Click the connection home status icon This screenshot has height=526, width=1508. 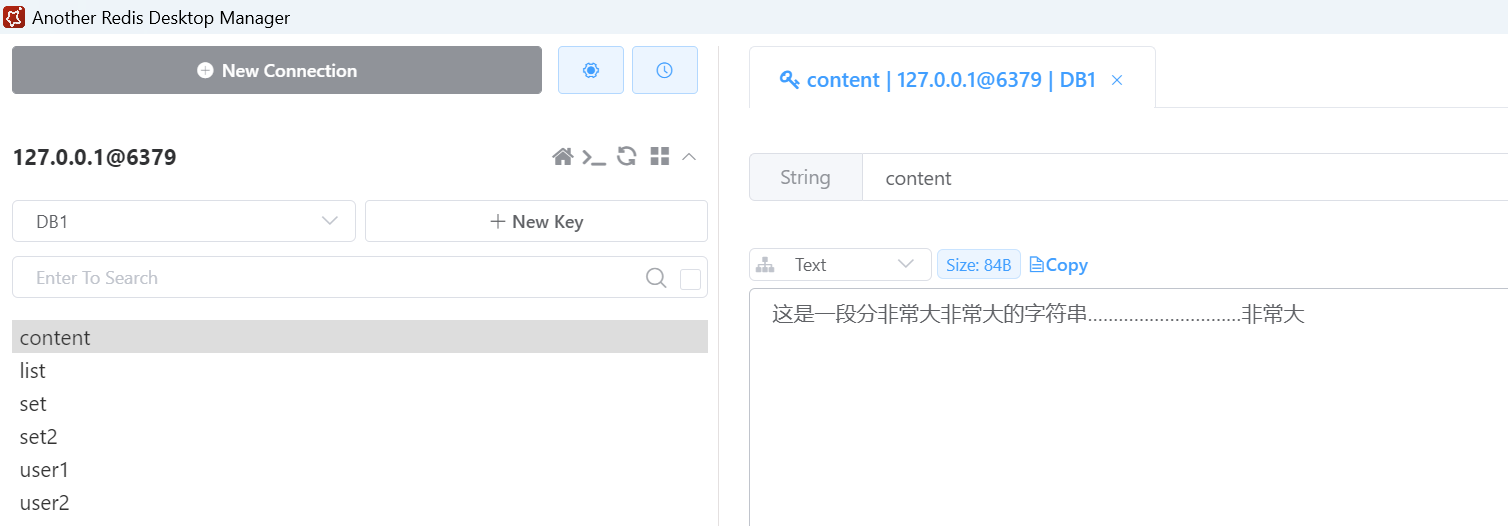(563, 157)
